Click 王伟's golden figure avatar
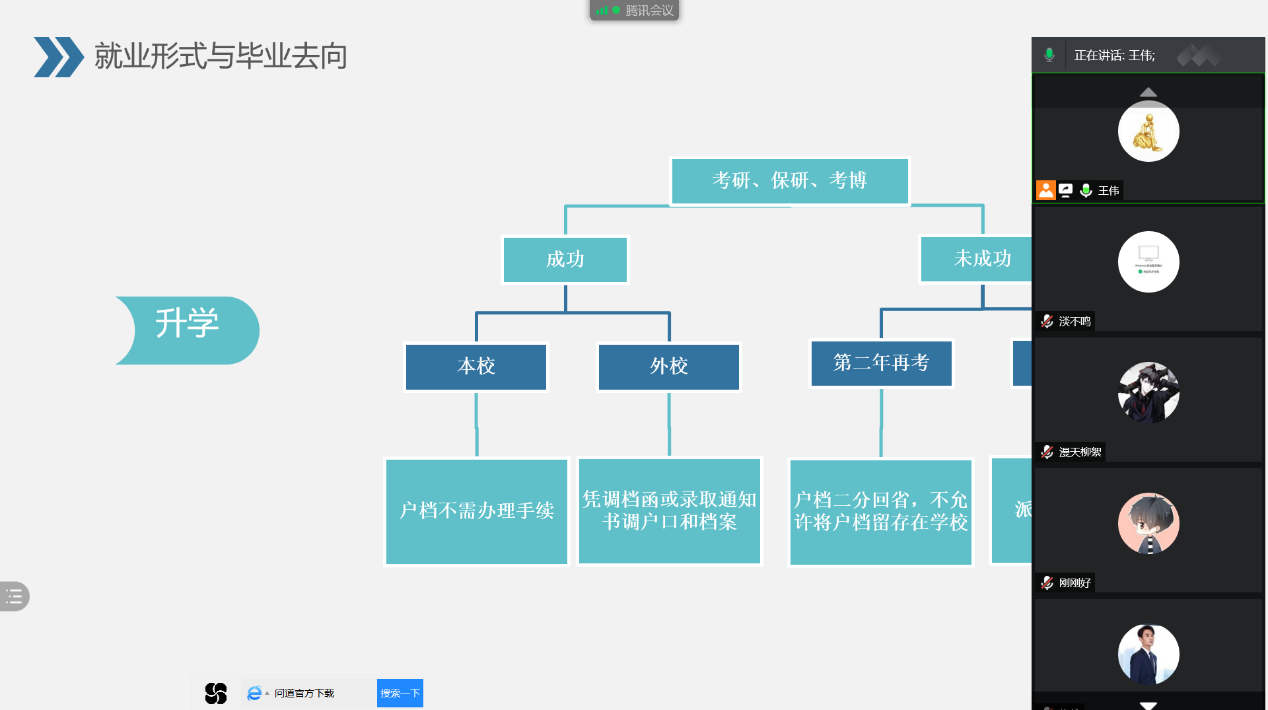Image resolution: width=1268 pixels, height=710 pixels. [x=1148, y=131]
